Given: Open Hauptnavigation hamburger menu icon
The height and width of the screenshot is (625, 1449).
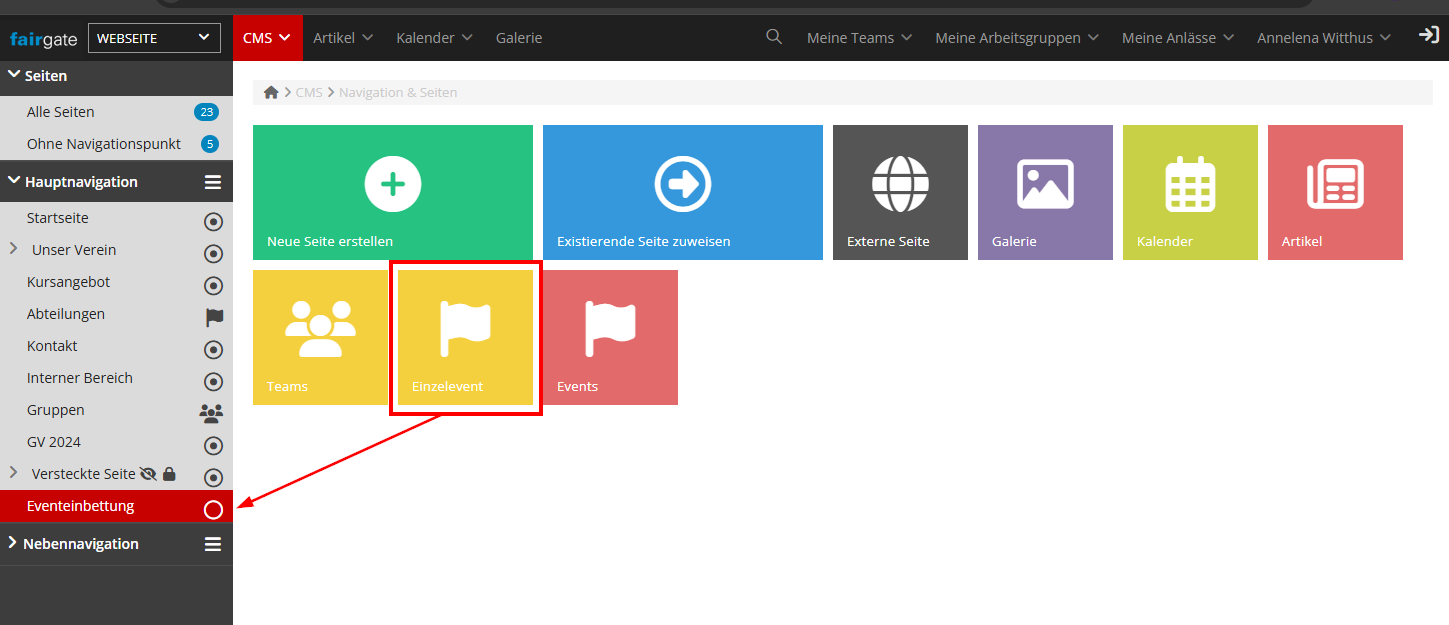Looking at the screenshot, I should (x=212, y=182).
